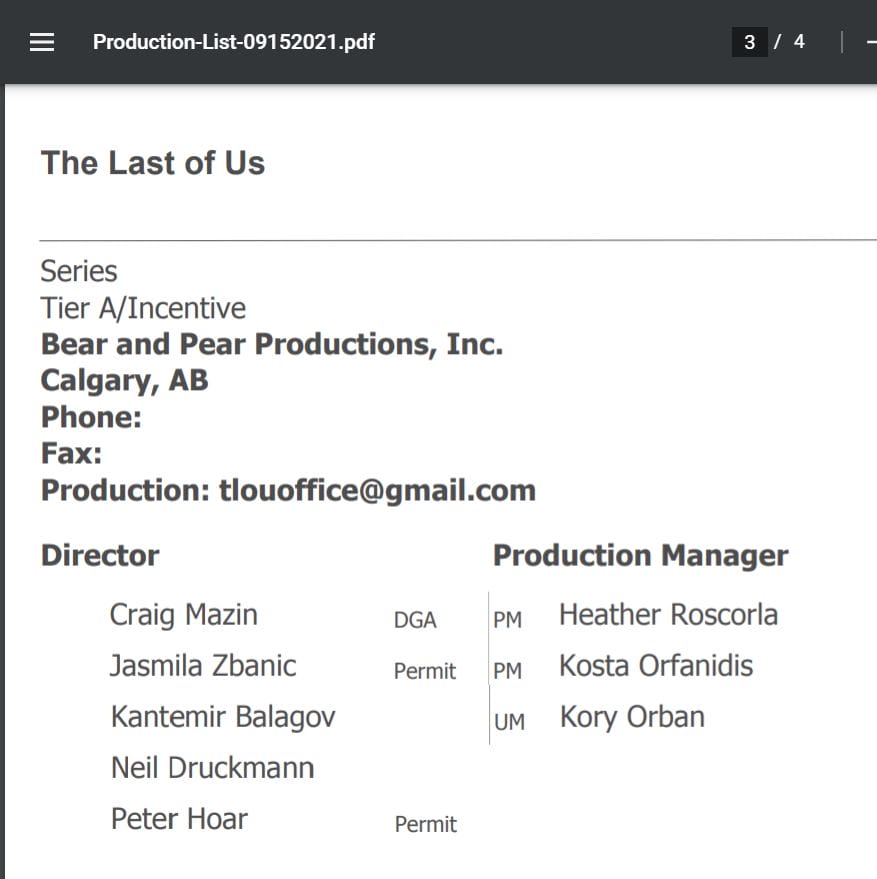The width and height of the screenshot is (877, 879).
Task: Click the name Peter Hoar
Action: 179,819
